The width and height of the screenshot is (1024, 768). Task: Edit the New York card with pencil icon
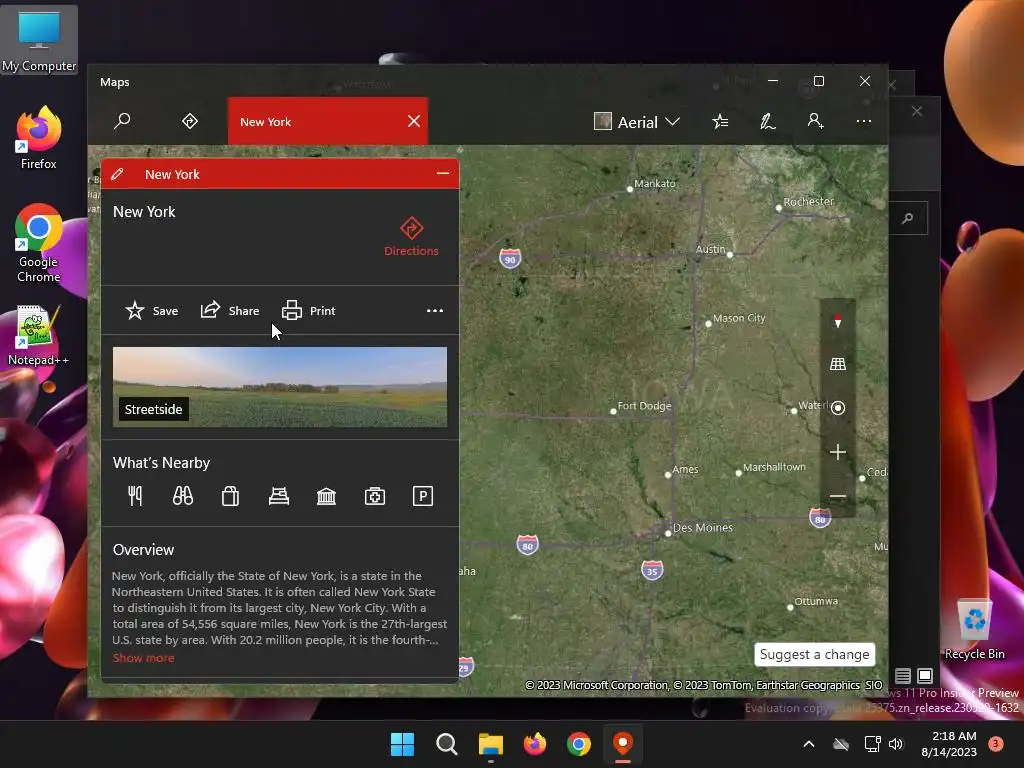point(118,174)
